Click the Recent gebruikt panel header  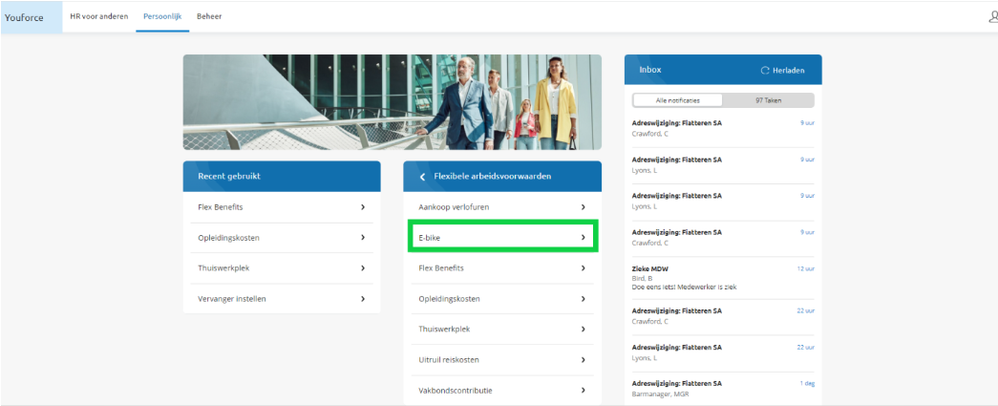[281, 176]
